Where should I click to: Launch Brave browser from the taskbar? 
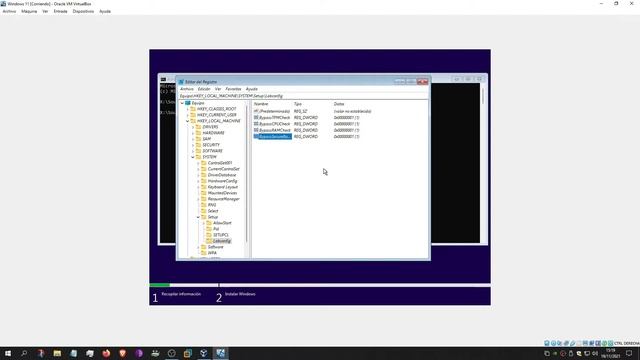coord(122,353)
